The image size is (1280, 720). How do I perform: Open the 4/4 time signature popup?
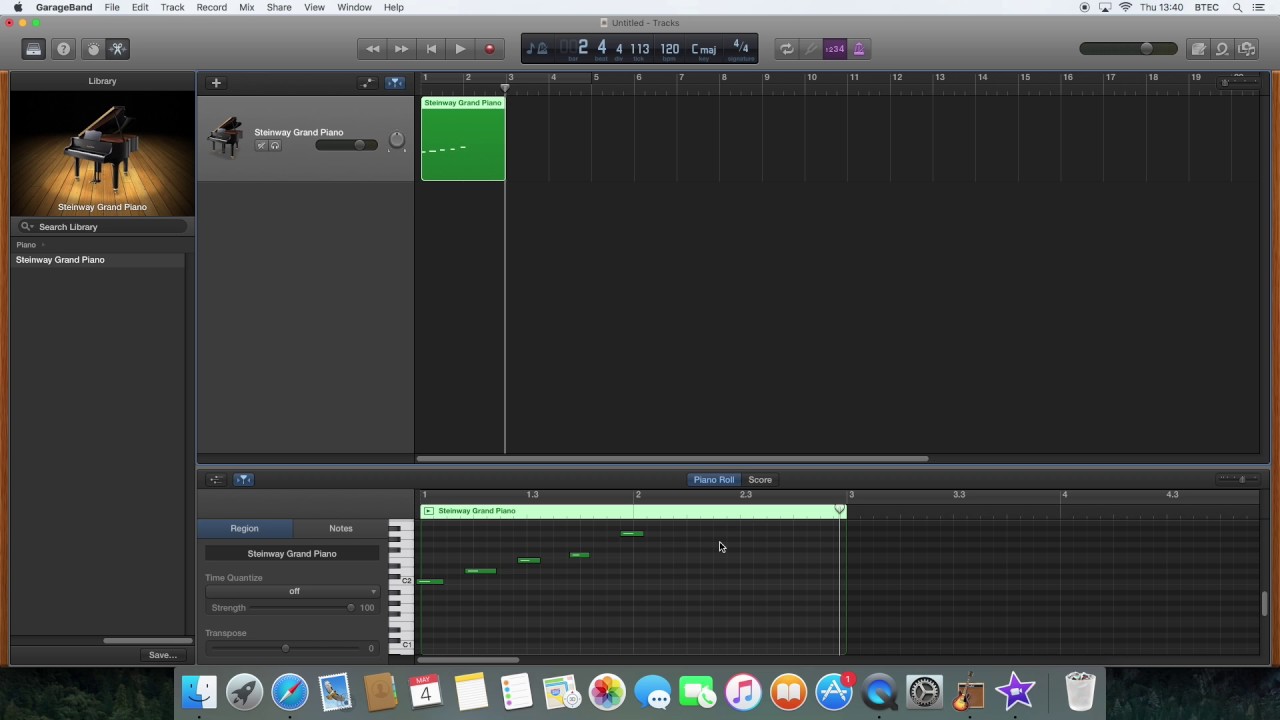click(741, 47)
